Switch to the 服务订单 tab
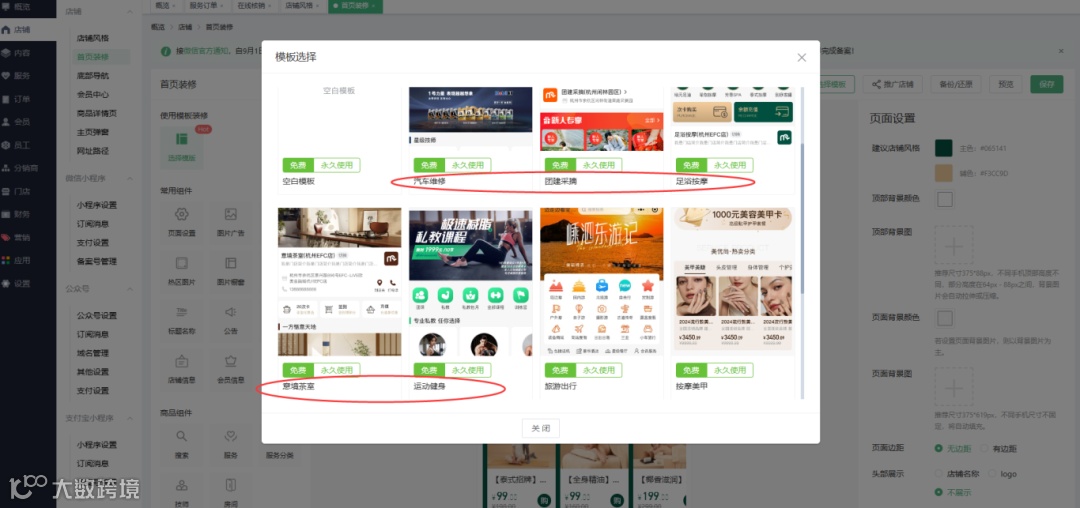 click(205, 6)
